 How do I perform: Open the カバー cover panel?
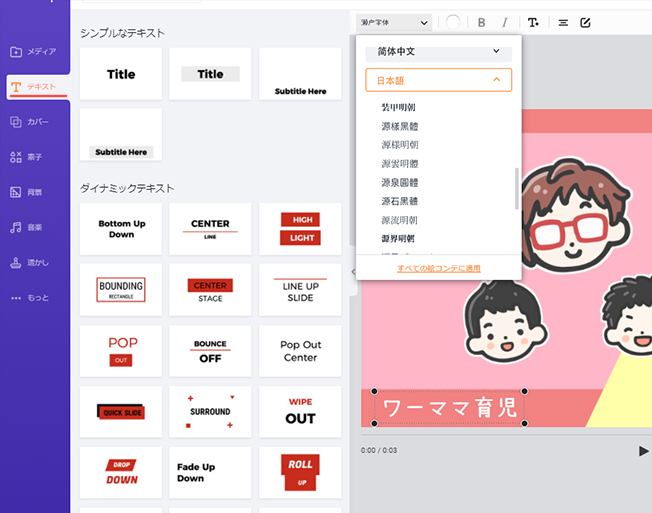click(x=34, y=122)
